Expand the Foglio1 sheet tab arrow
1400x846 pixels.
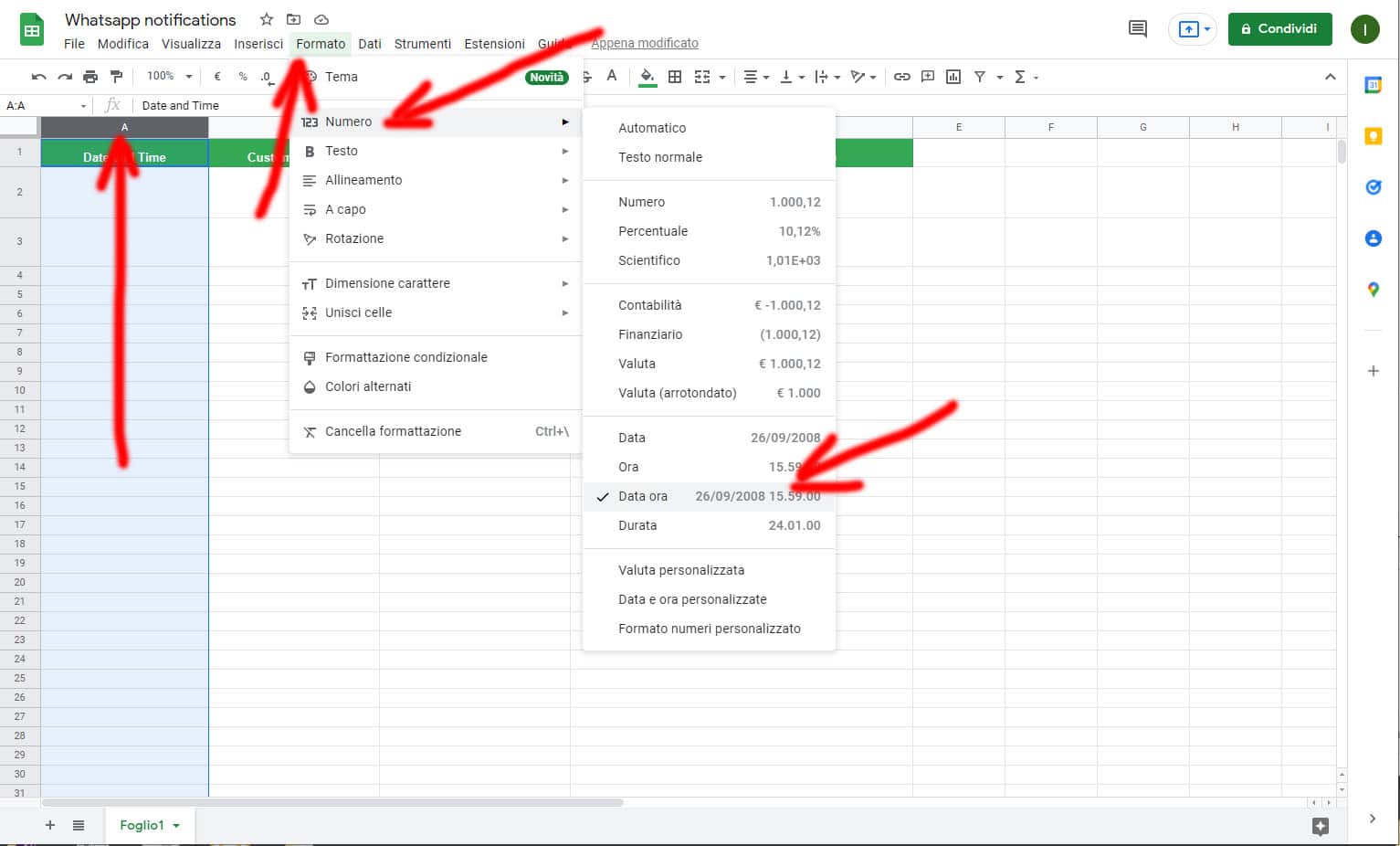pyautogui.click(x=176, y=826)
